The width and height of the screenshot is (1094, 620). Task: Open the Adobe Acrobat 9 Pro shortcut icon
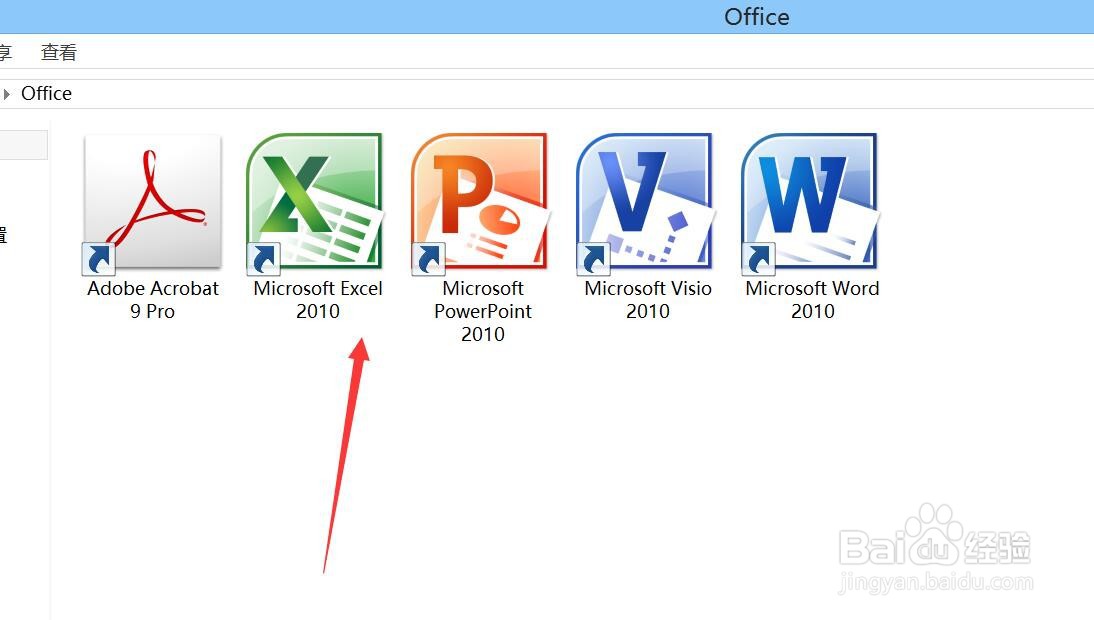pyautogui.click(x=152, y=203)
